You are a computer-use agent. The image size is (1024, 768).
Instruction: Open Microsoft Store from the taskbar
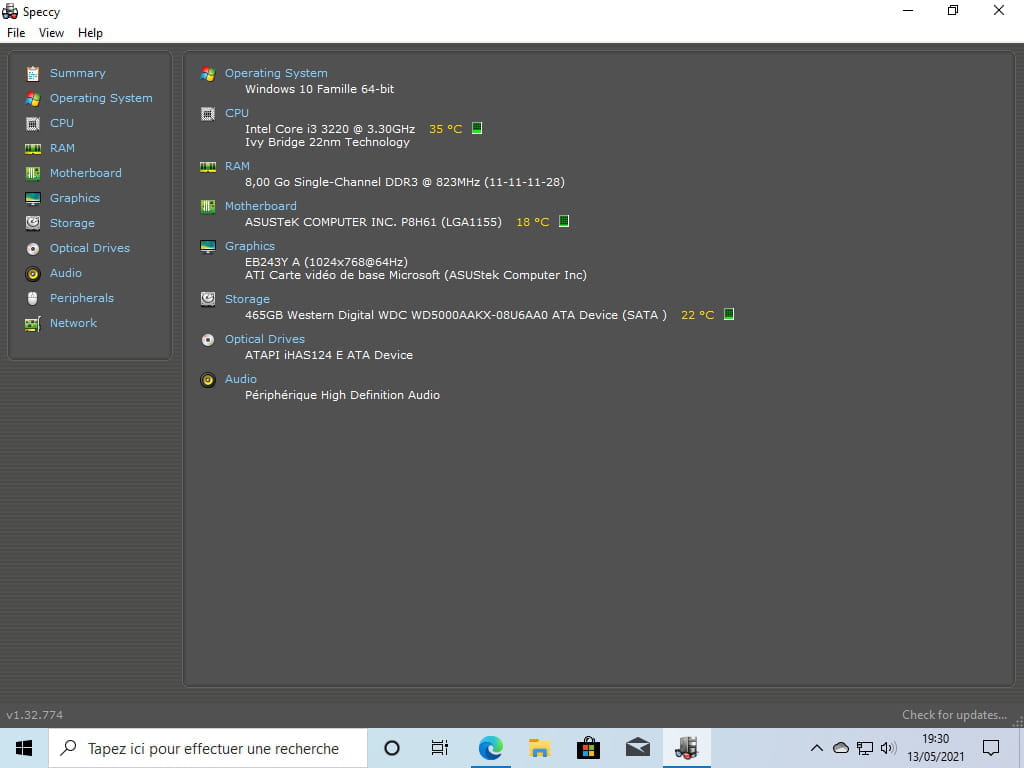pyautogui.click(x=588, y=748)
